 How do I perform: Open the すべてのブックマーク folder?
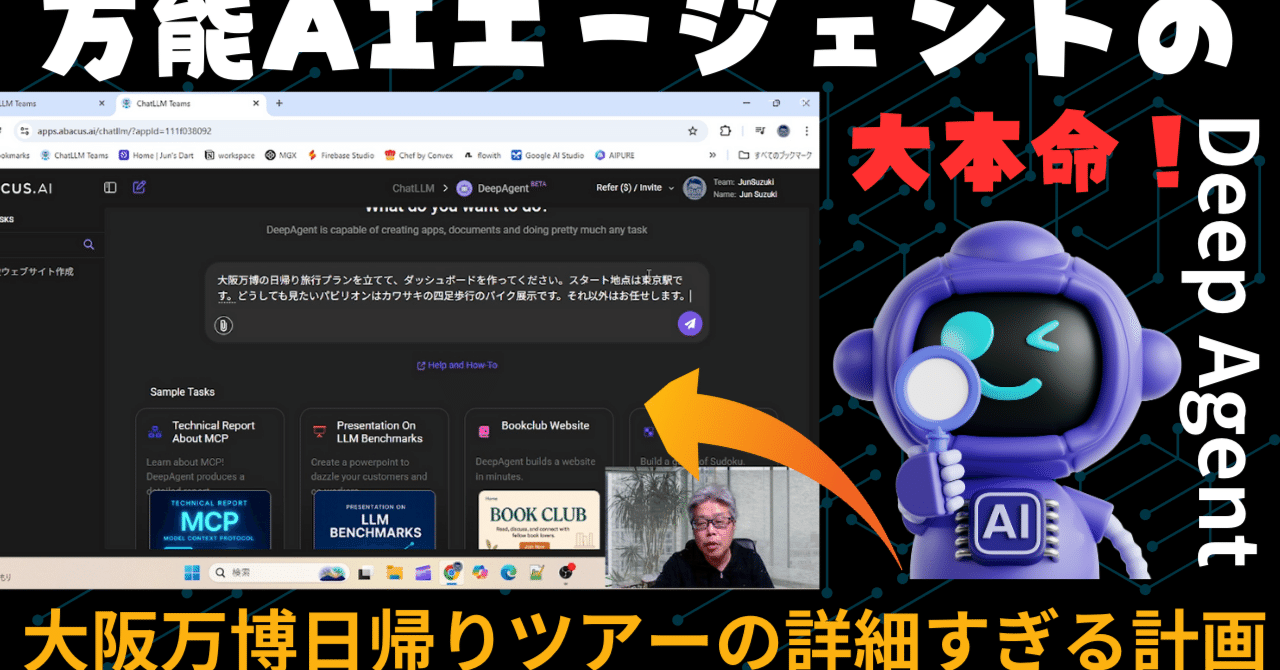click(x=775, y=154)
